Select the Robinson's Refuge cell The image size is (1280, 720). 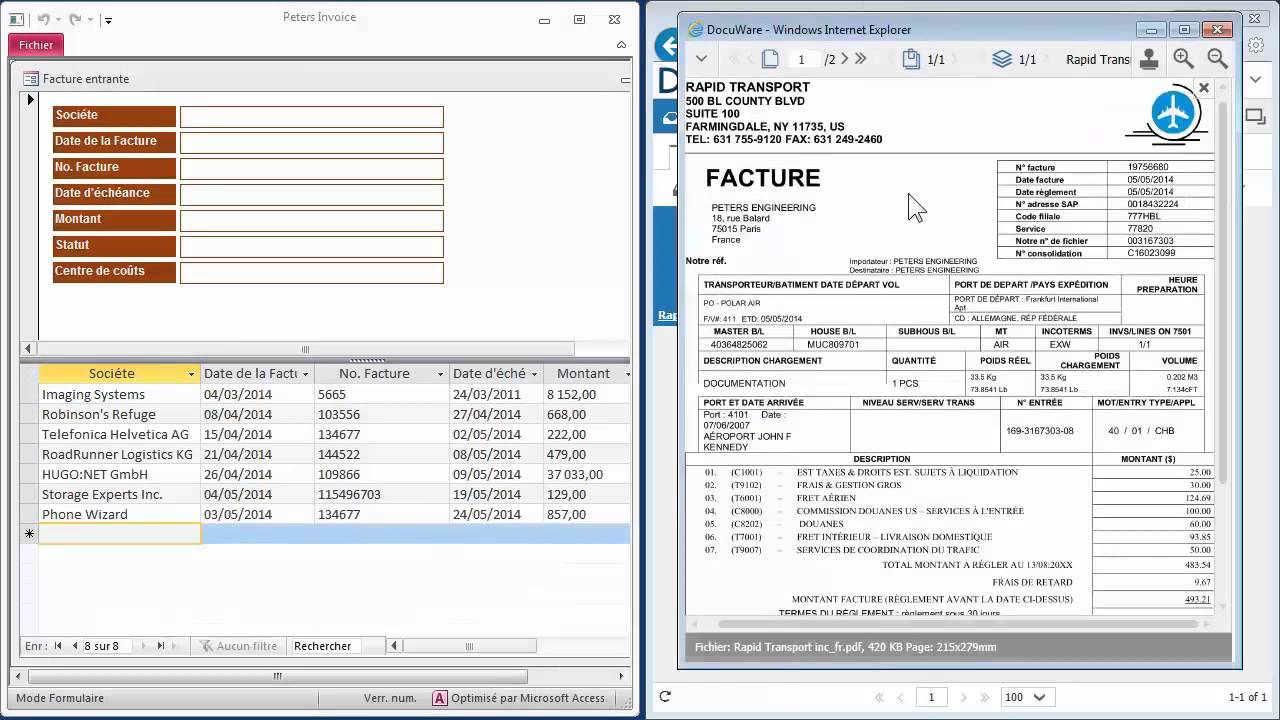pos(119,414)
